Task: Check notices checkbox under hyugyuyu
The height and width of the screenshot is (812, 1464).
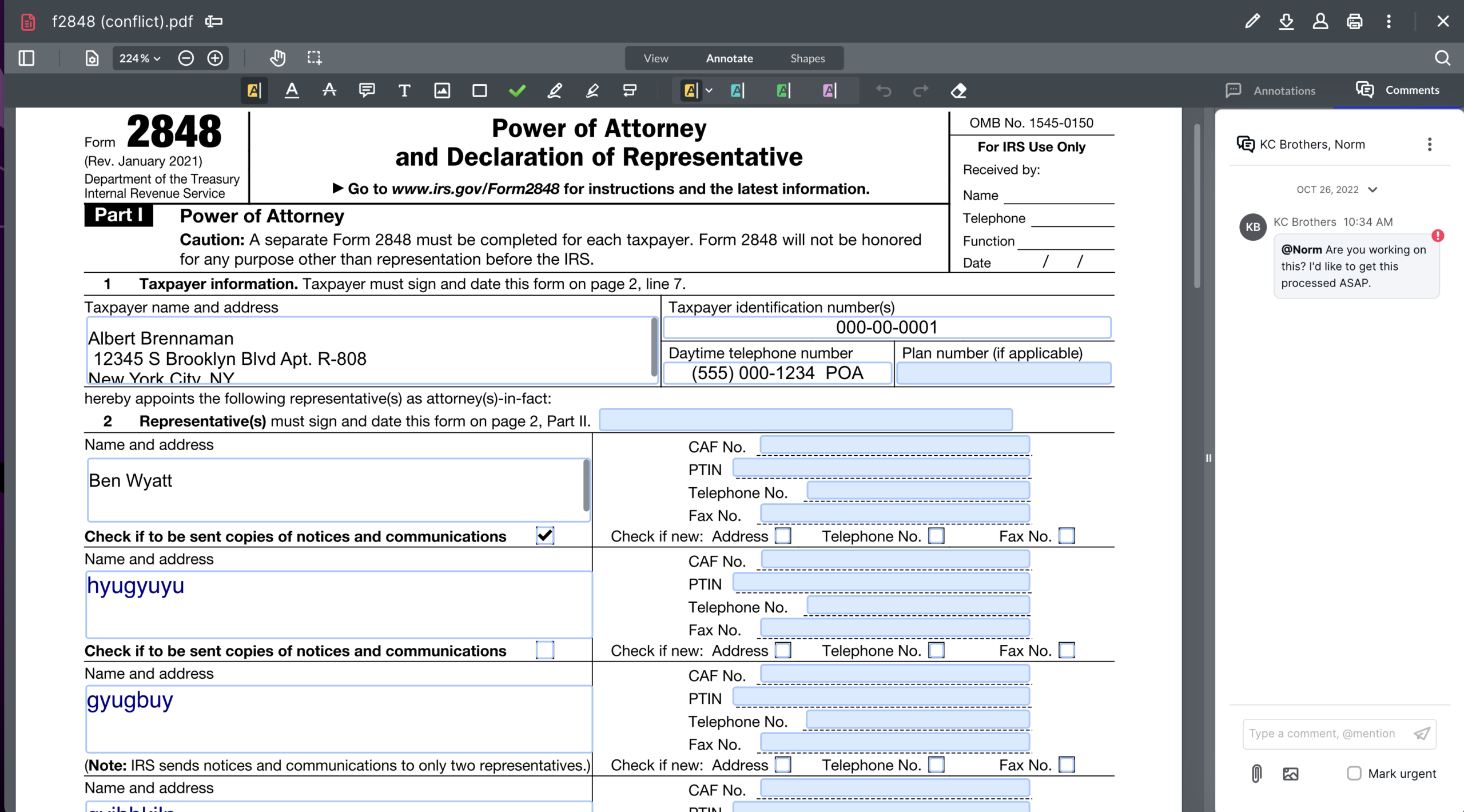Action: (x=544, y=650)
